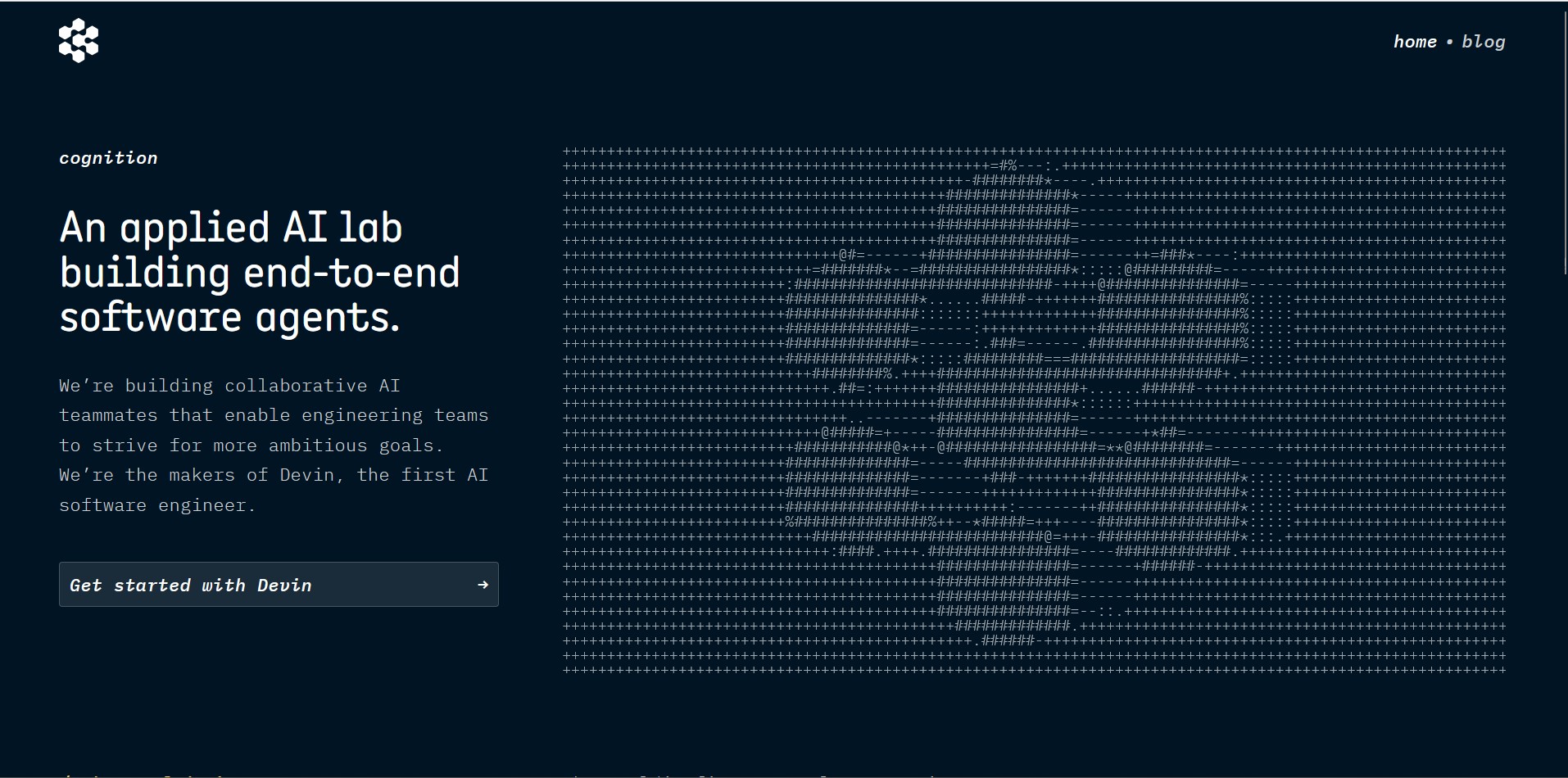
Task: Click the paragraph starting 'We're building collaborative AI'
Action: 274,446
